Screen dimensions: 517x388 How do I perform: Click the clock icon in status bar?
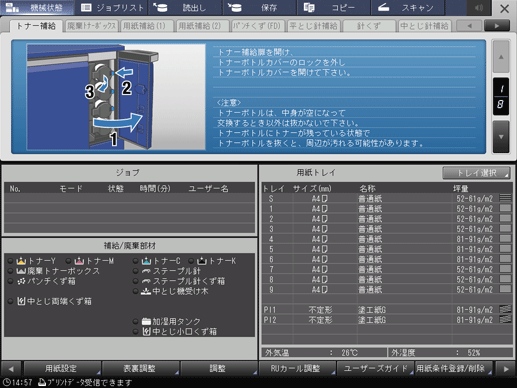click(x=6, y=382)
